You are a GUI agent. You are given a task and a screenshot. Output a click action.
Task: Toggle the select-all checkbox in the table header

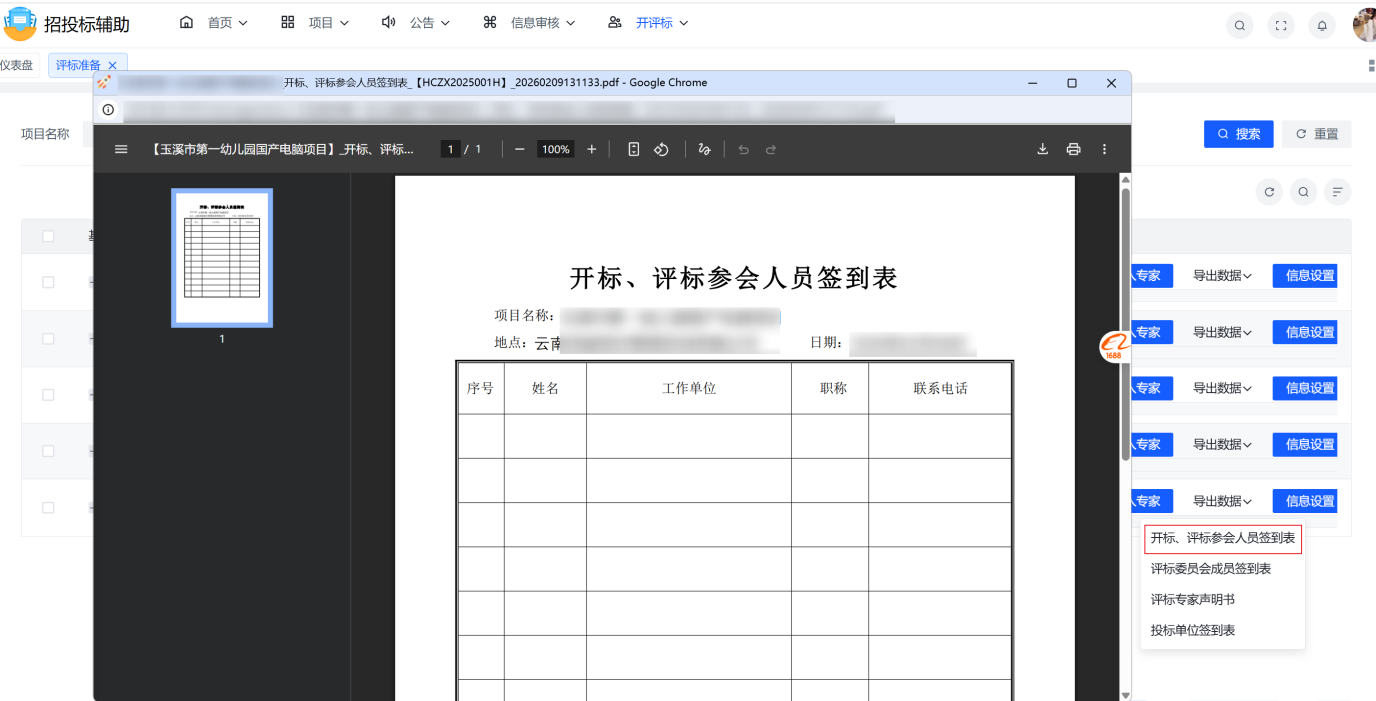[47, 235]
